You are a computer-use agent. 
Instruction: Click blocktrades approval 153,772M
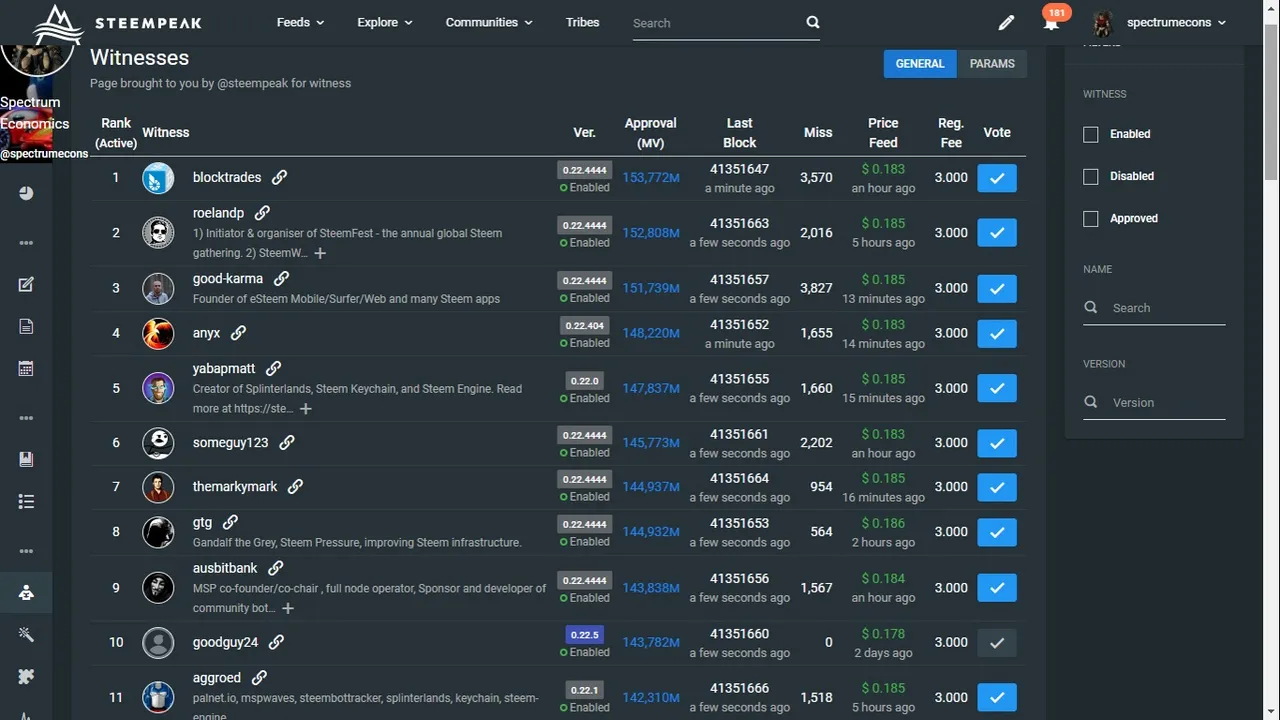[651, 178]
